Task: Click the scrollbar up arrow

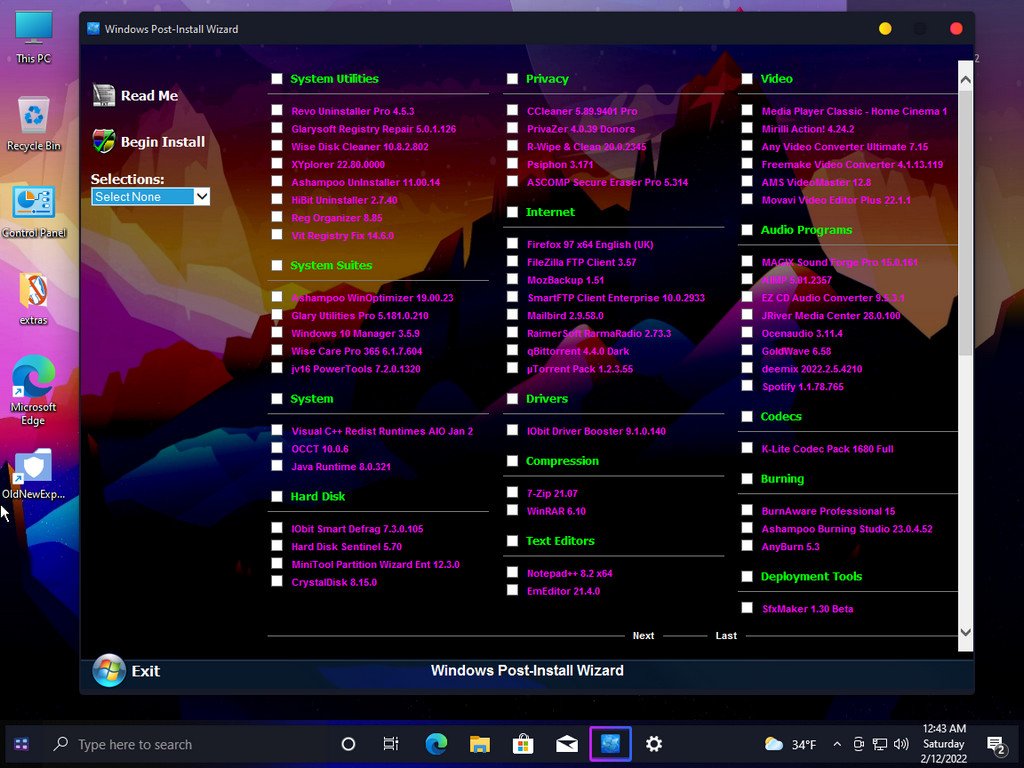Action: (965, 80)
